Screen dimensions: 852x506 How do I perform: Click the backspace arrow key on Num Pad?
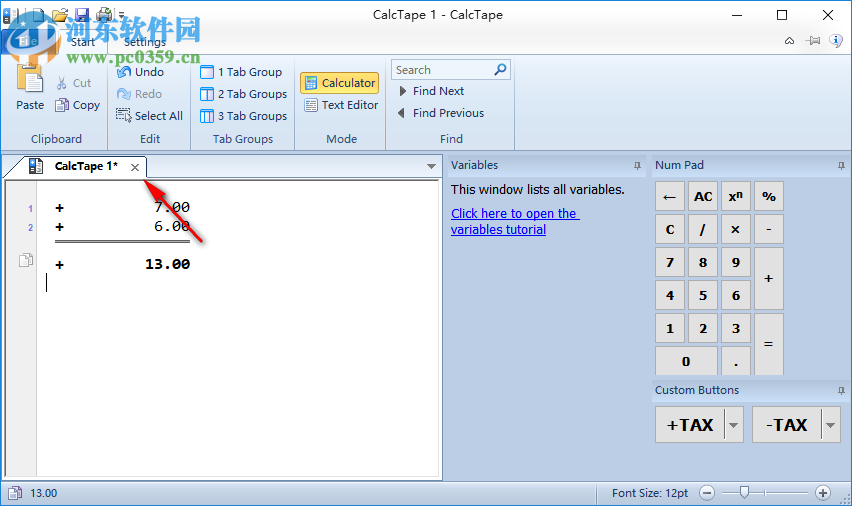coord(670,196)
